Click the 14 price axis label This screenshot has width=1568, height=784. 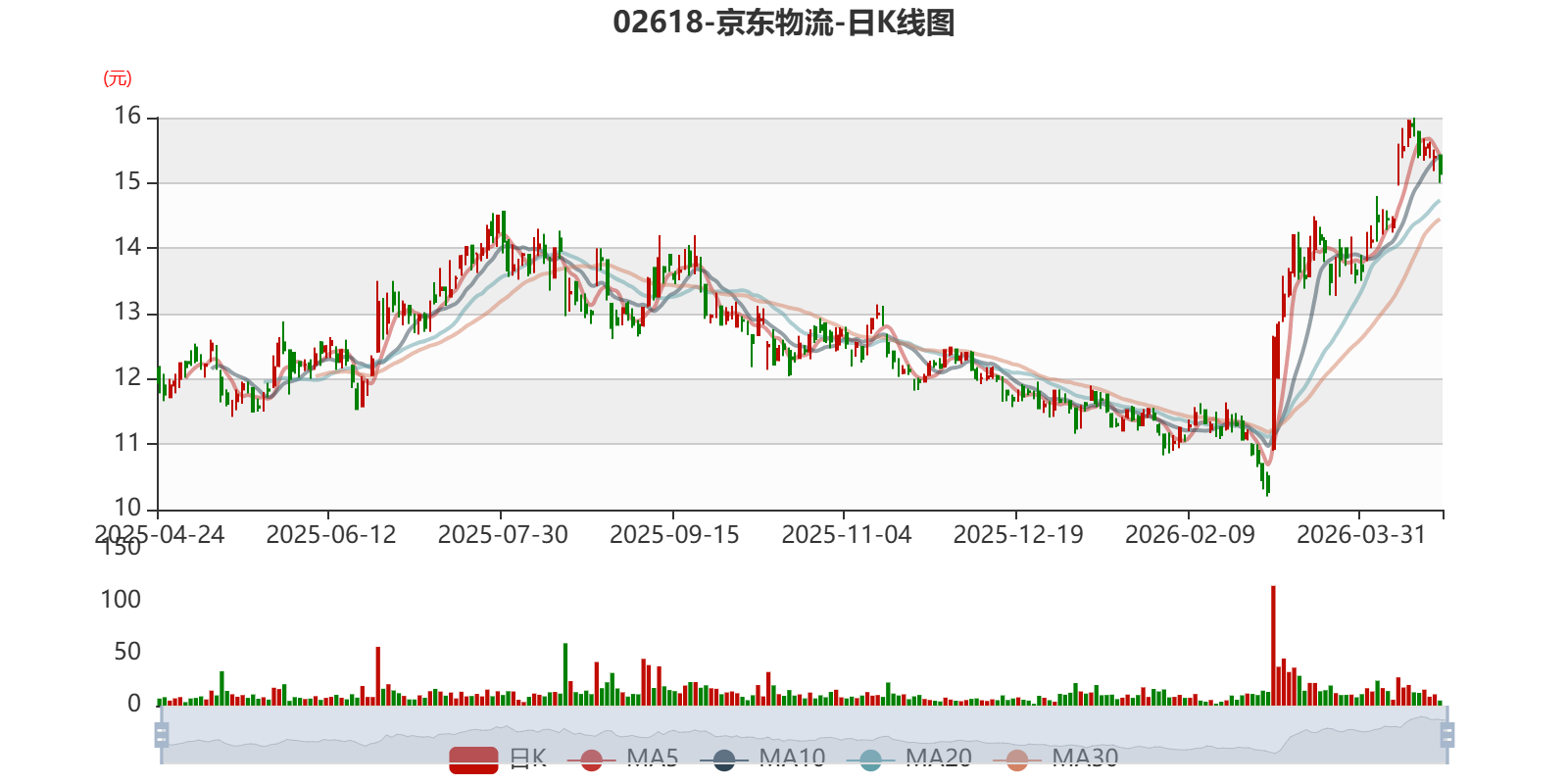(128, 247)
